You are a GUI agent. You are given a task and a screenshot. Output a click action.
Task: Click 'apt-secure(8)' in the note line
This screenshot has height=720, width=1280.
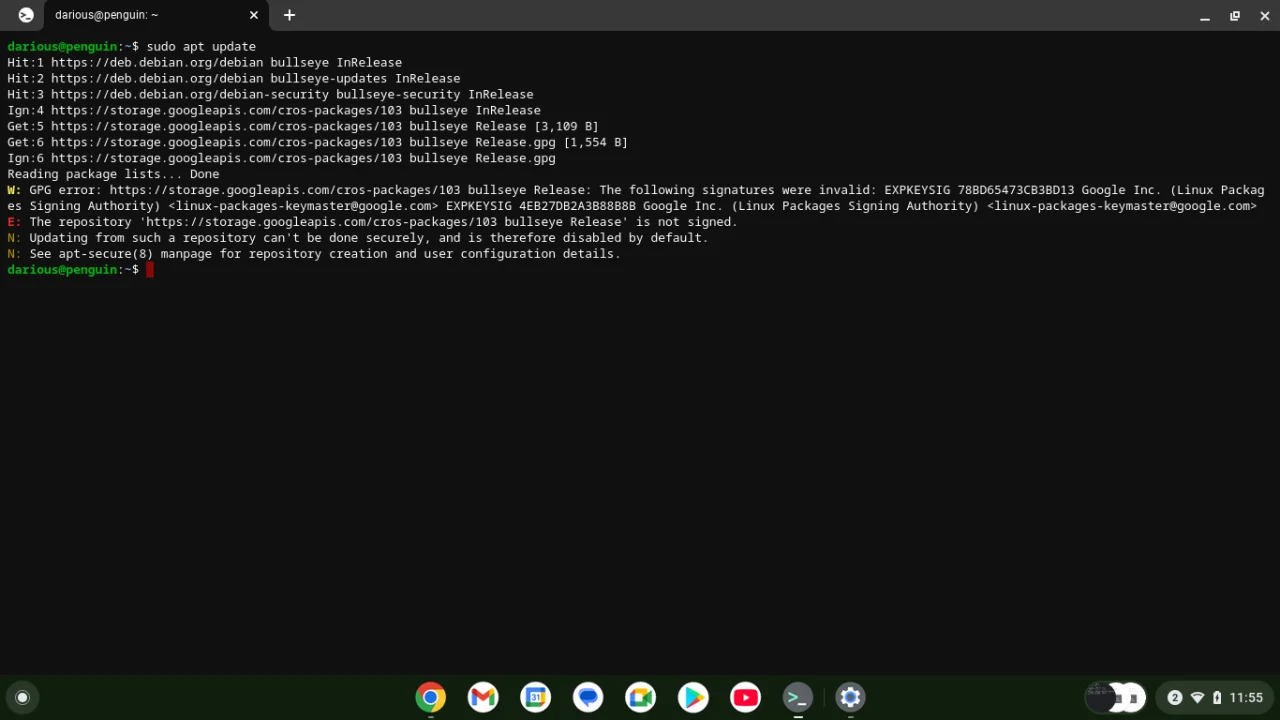point(106,254)
